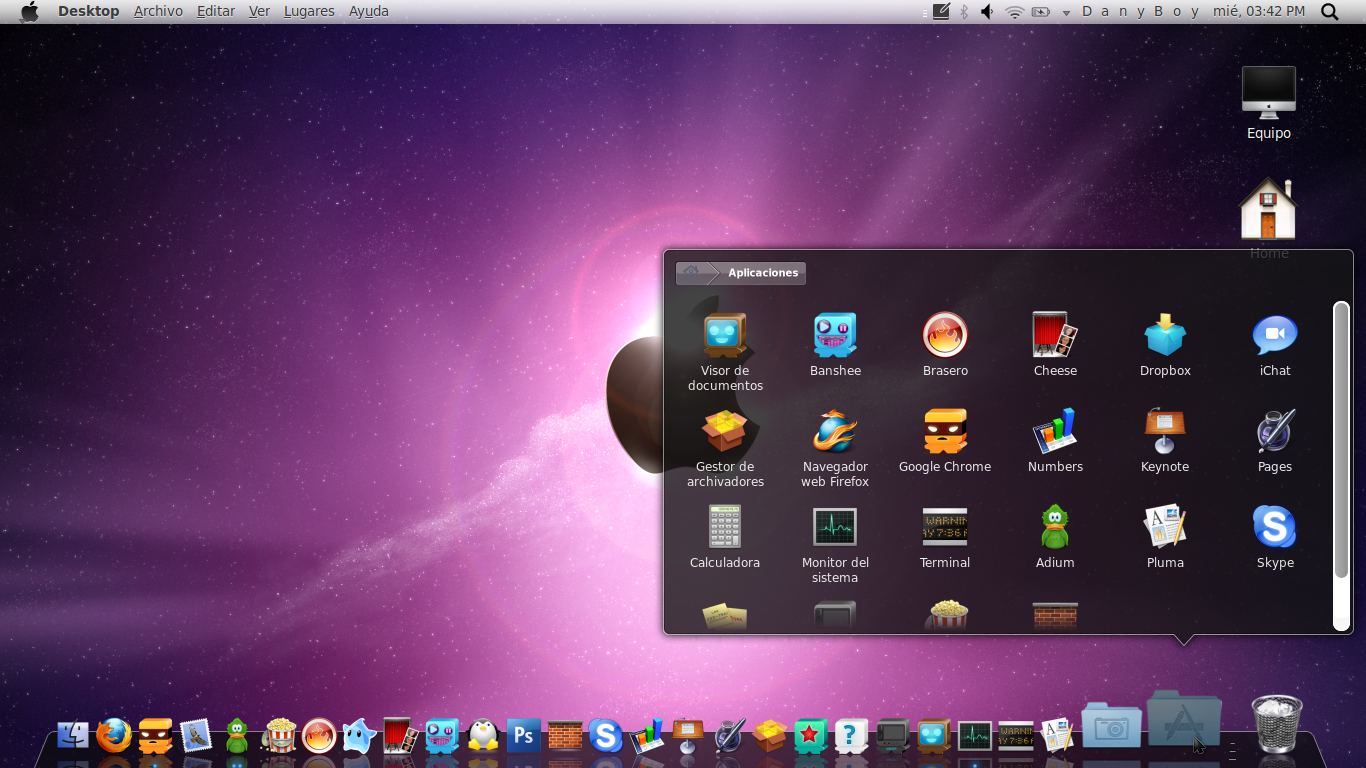1366x768 pixels.
Task: Open Google Chrome in the Aplicaciones popup
Action: (x=945, y=441)
